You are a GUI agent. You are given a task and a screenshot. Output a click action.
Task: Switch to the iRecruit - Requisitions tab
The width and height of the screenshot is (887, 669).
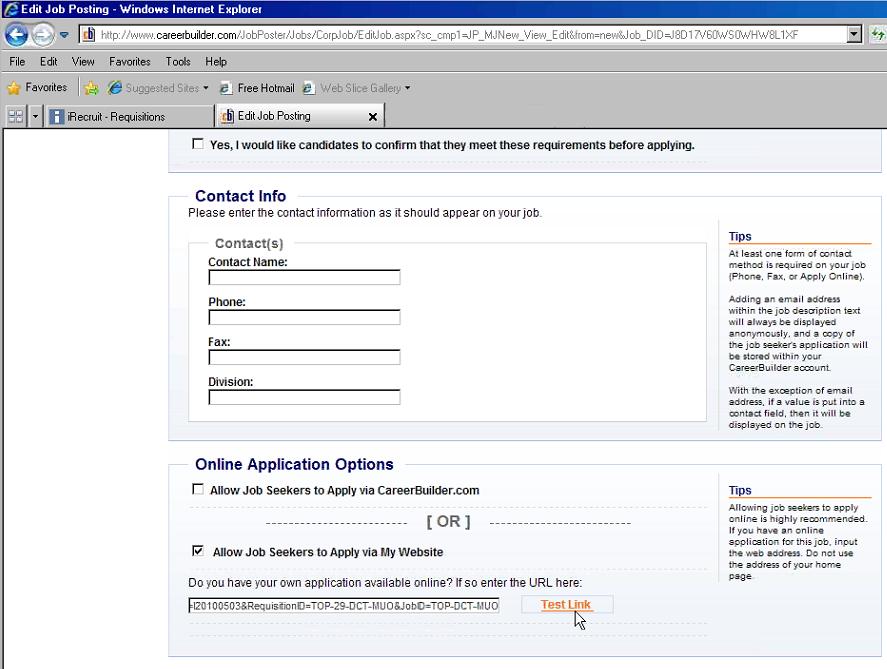[130, 116]
